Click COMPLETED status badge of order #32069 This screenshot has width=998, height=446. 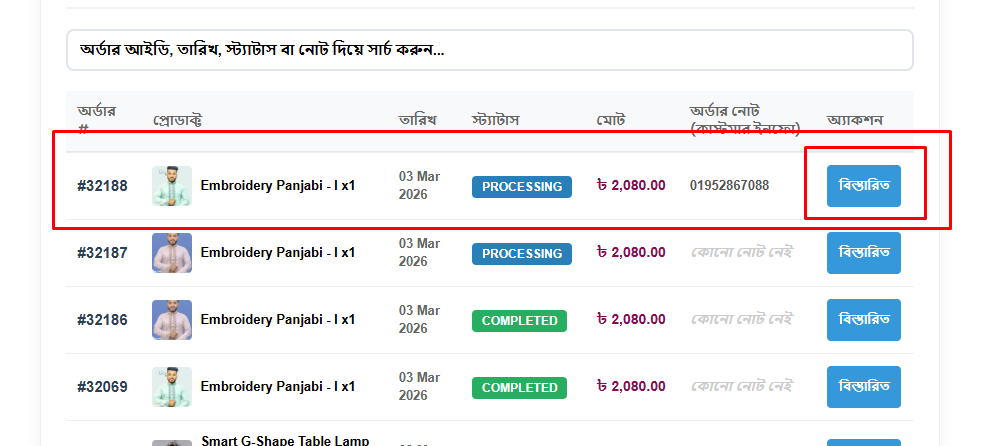[519, 388]
